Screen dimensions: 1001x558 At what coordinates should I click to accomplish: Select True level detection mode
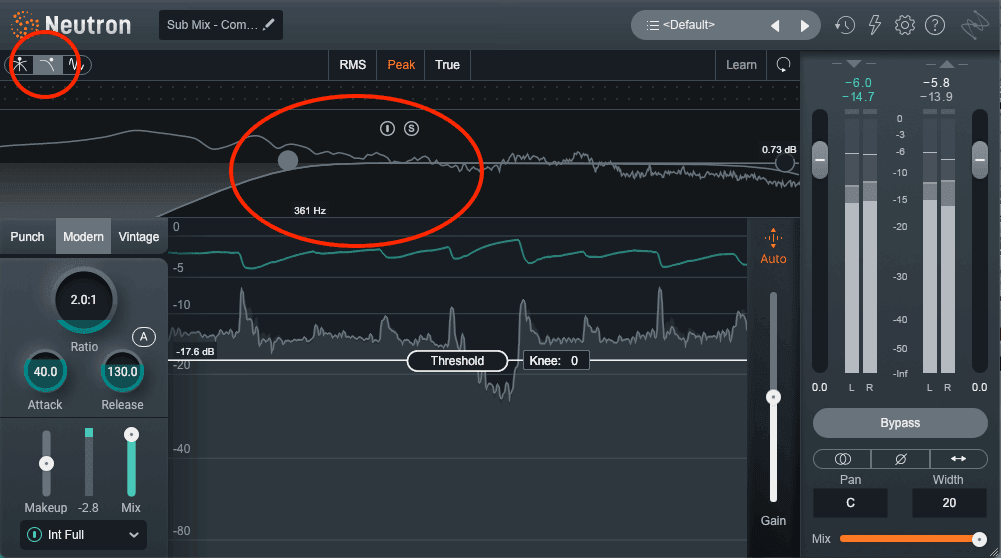(x=447, y=64)
